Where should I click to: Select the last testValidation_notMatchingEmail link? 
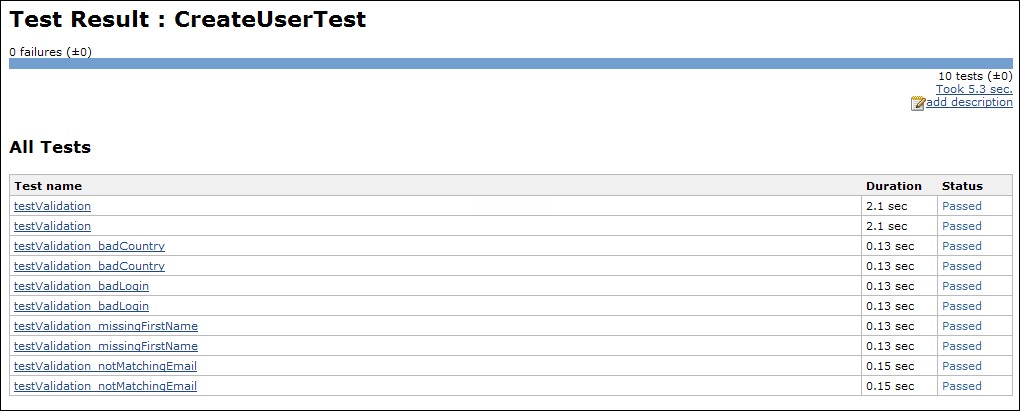coord(105,386)
